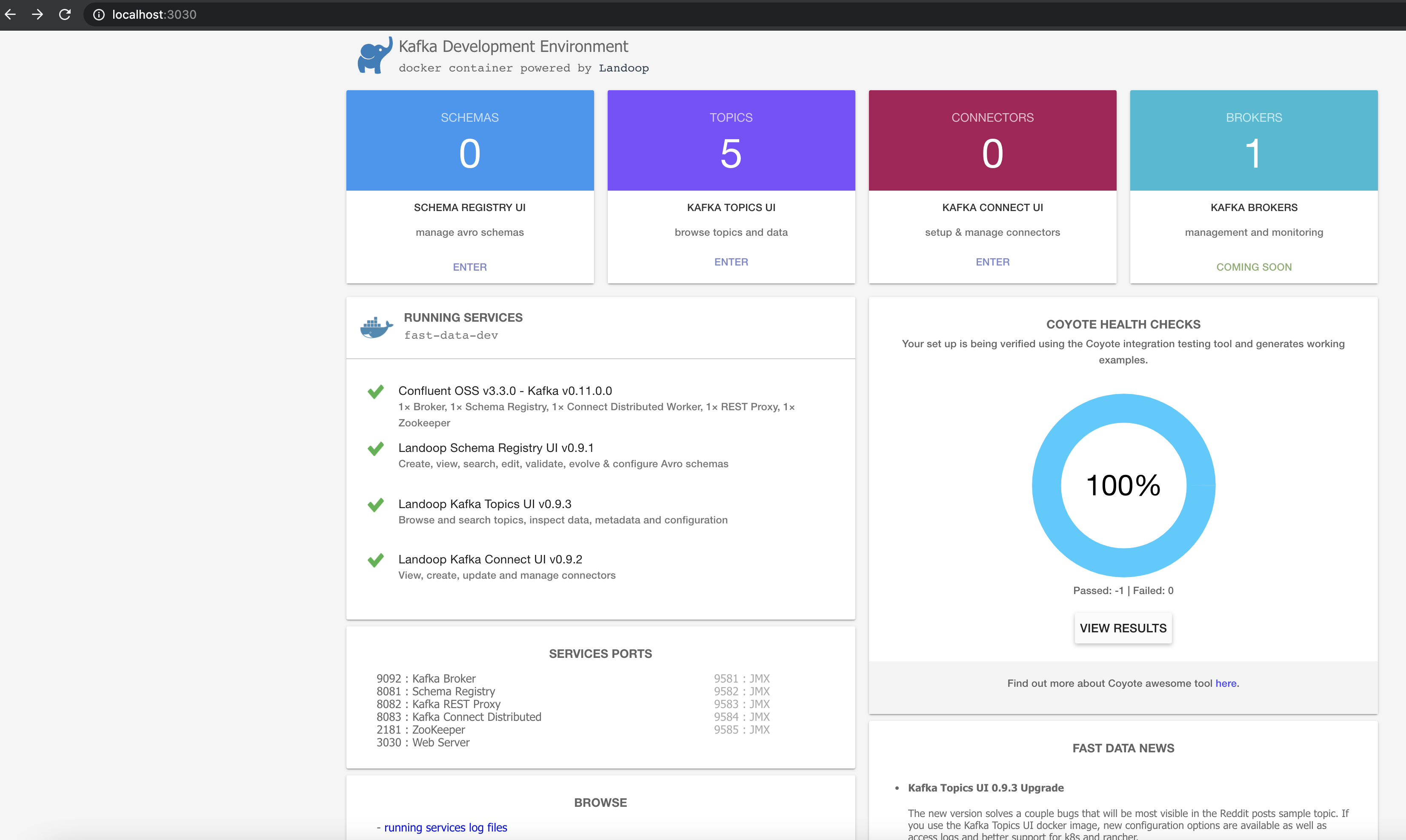Click the localhost:3030 address bar
The height and width of the screenshot is (840, 1406).
coord(154,15)
